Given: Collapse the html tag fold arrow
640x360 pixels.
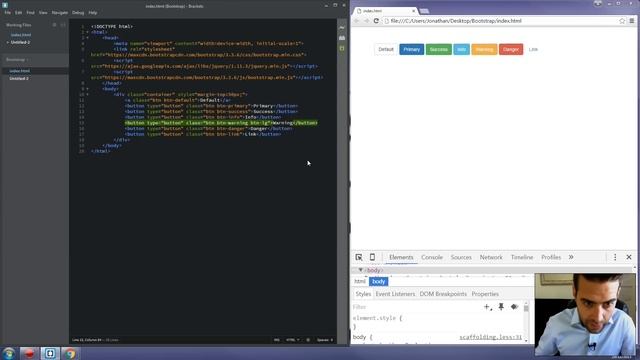Looking at the screenshot, I should coord(87,32).
